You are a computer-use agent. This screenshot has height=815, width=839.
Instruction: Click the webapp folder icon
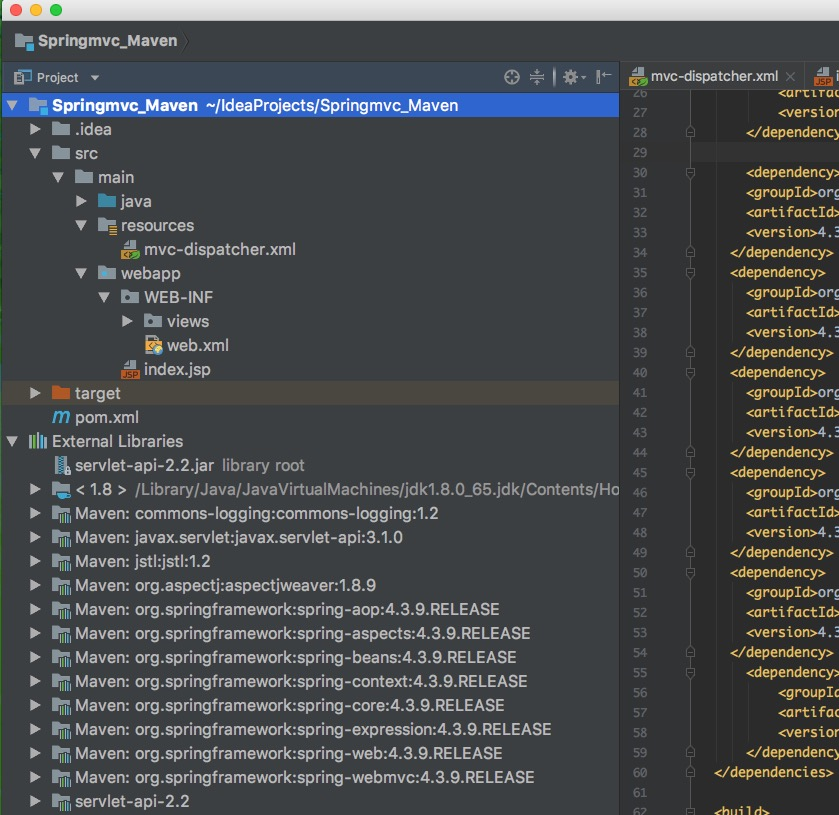[x=107, y=273]
